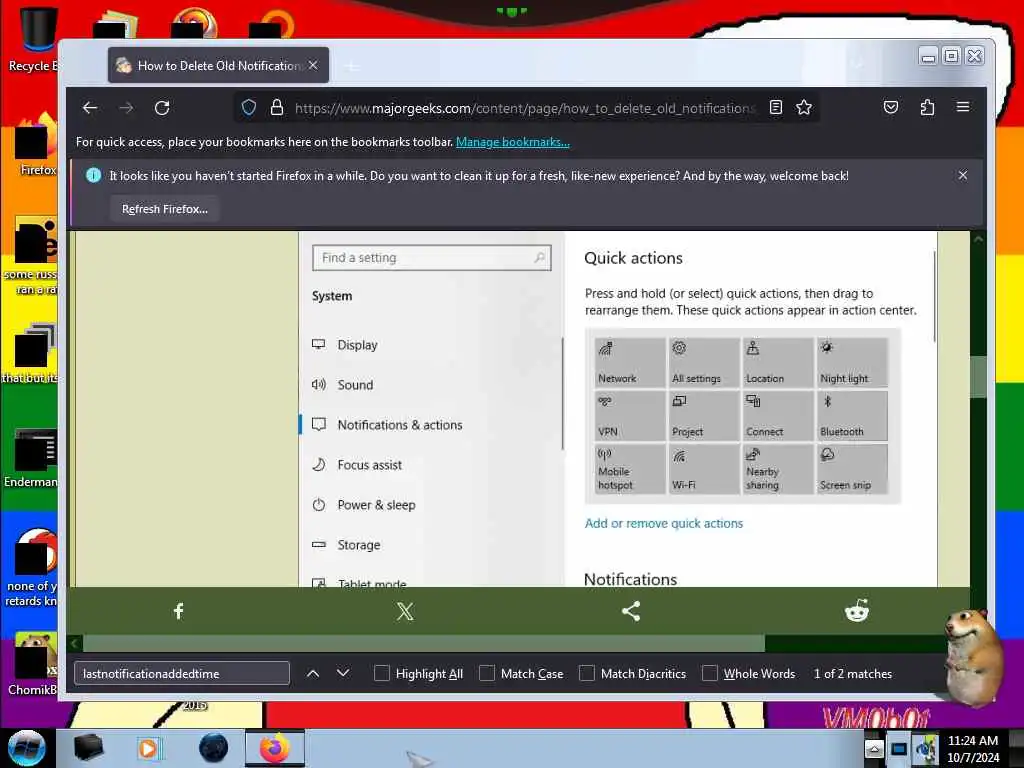Open the generic share icon
Viewport: 1024px width, 768px height.
(631, 611)
